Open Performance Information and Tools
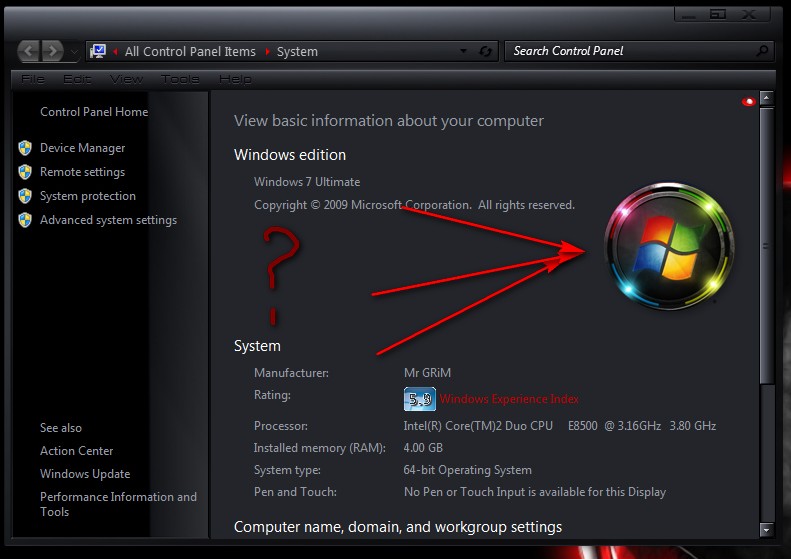Image resolution: width=791 pixels, height=559 pixels. (118, 504)
